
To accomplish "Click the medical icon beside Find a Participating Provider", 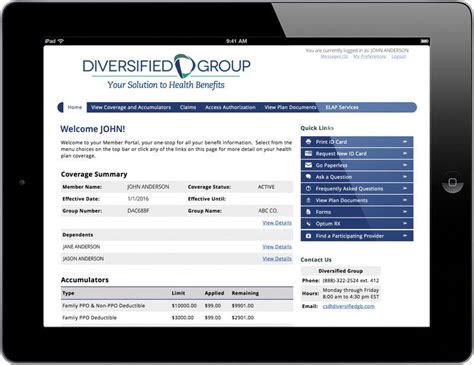I will click(x=308, y=236).
